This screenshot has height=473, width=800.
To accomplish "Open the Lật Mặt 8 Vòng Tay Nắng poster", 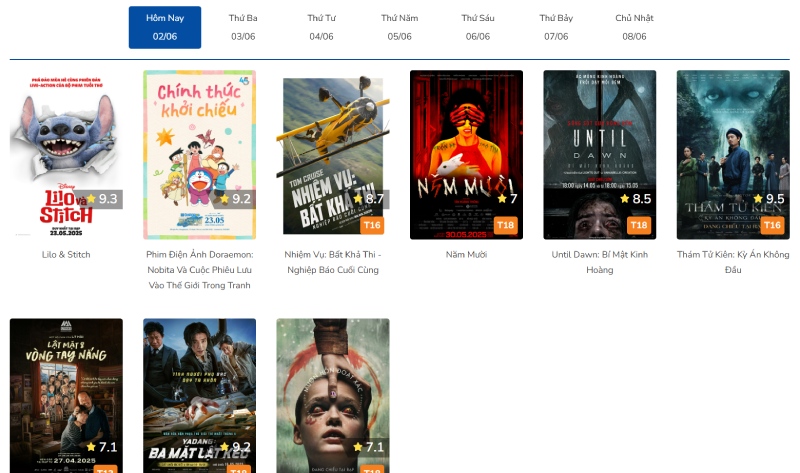I will 66,396.
